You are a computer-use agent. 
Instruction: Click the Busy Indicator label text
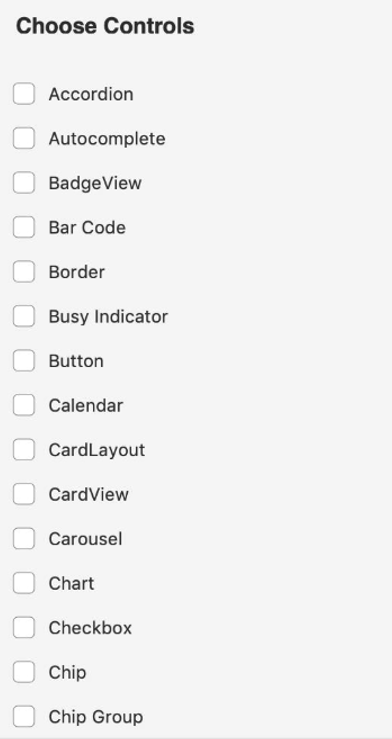108,317
